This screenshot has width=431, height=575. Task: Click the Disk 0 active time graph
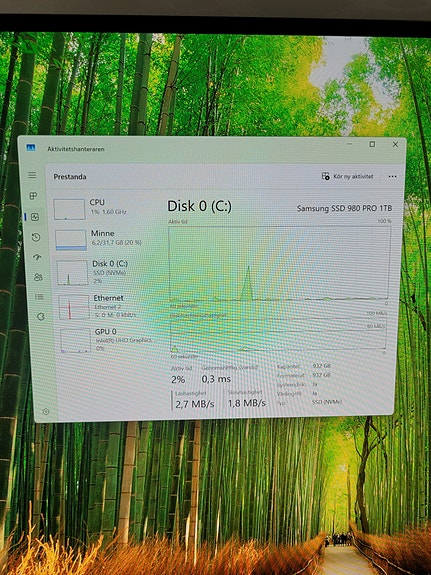(279, 263)
